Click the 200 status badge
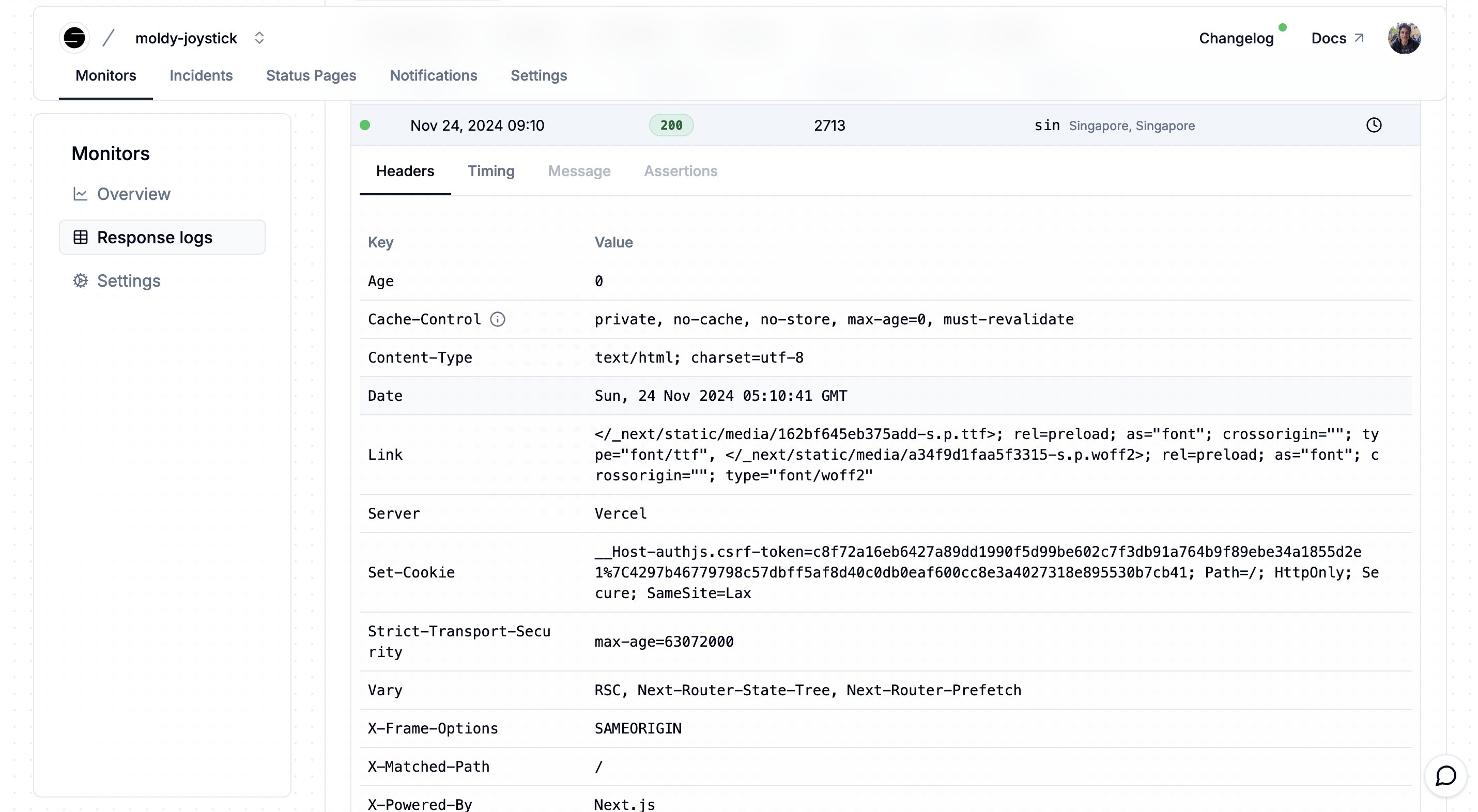Screen dimensions: 1478x812 (671, 124)
